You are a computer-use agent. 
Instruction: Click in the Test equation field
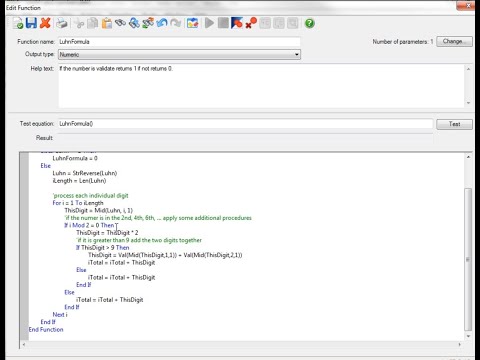[246, 124]
